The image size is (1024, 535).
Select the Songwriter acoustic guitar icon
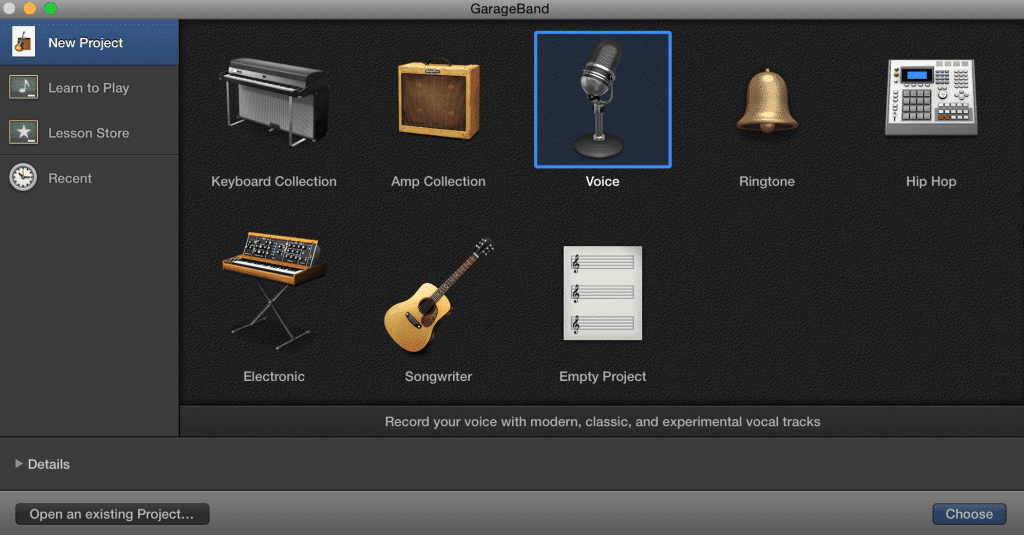438,295
